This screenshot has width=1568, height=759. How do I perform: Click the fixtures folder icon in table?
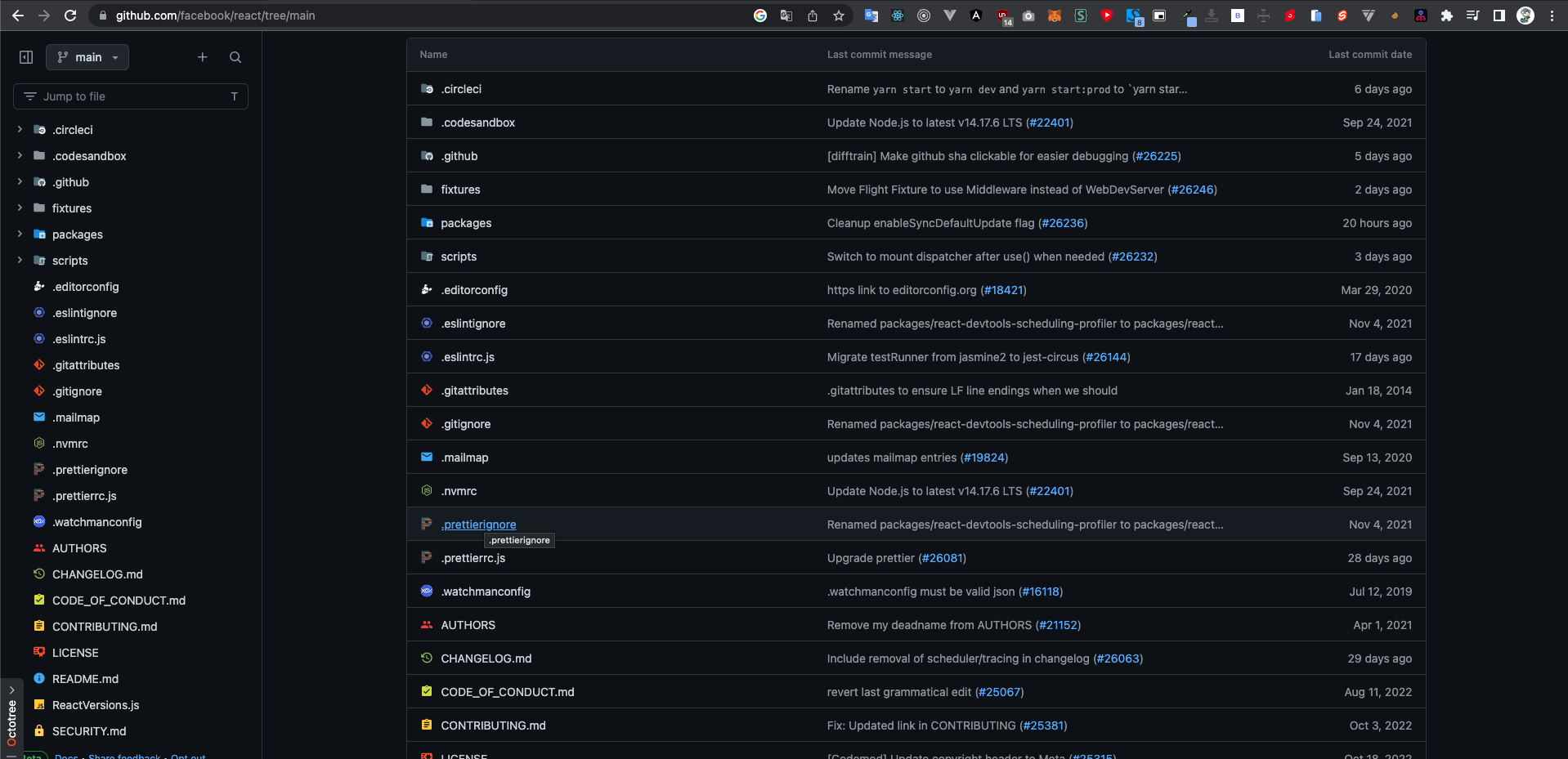427,190
